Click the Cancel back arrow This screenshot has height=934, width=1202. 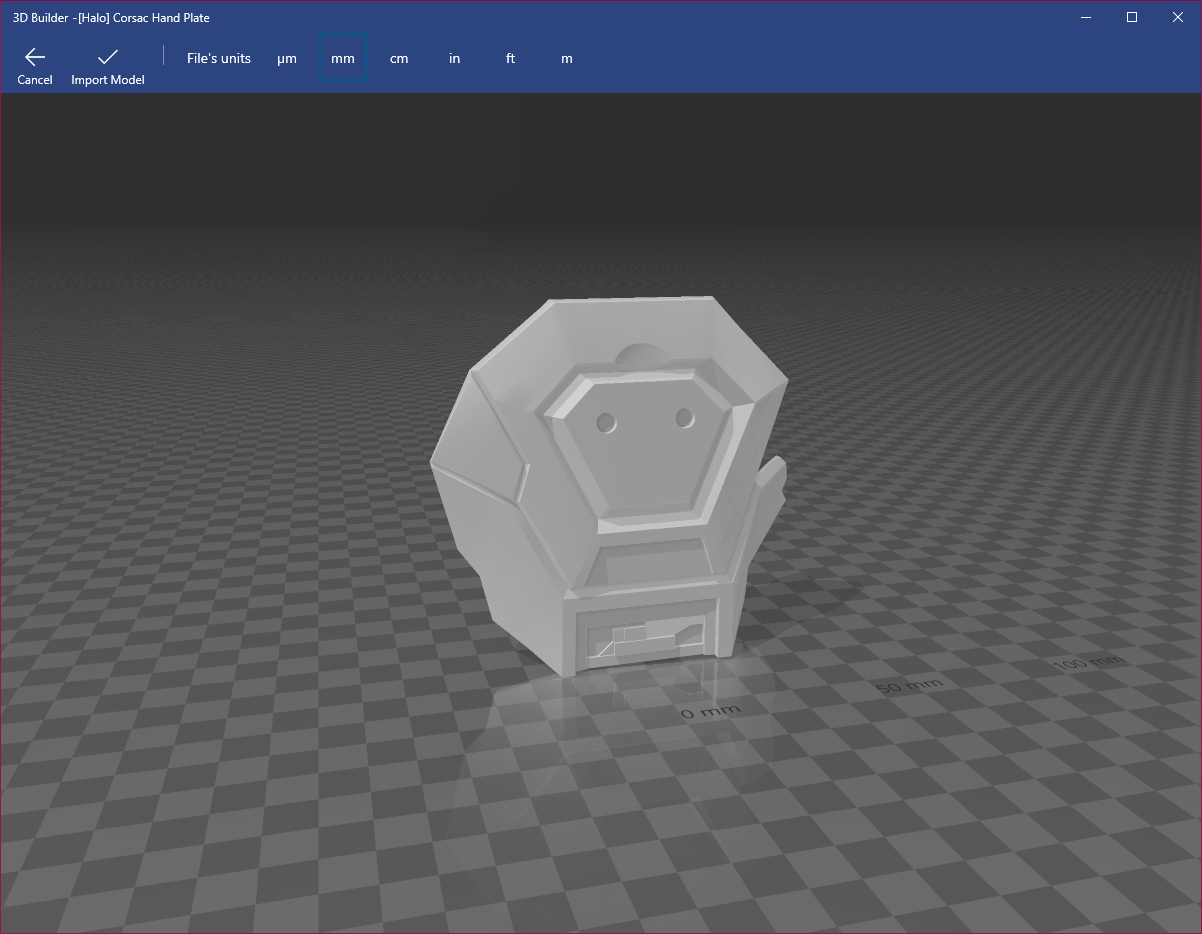pos(35,66)
